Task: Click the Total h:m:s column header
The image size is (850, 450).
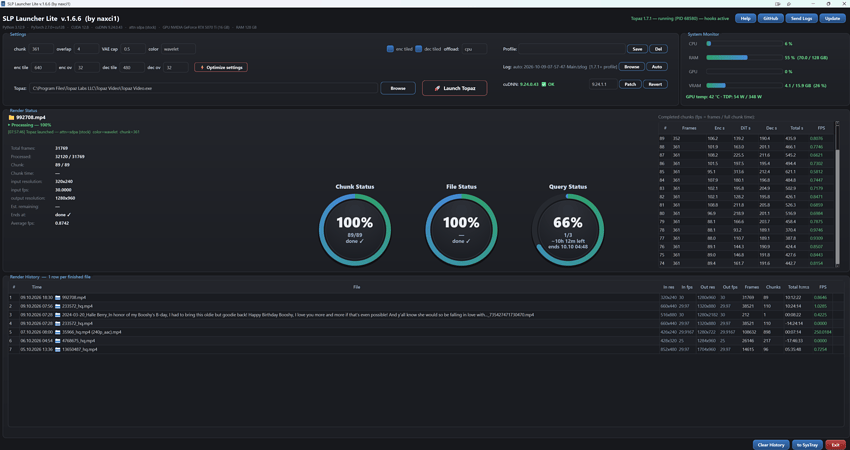Action: (799, 287)
